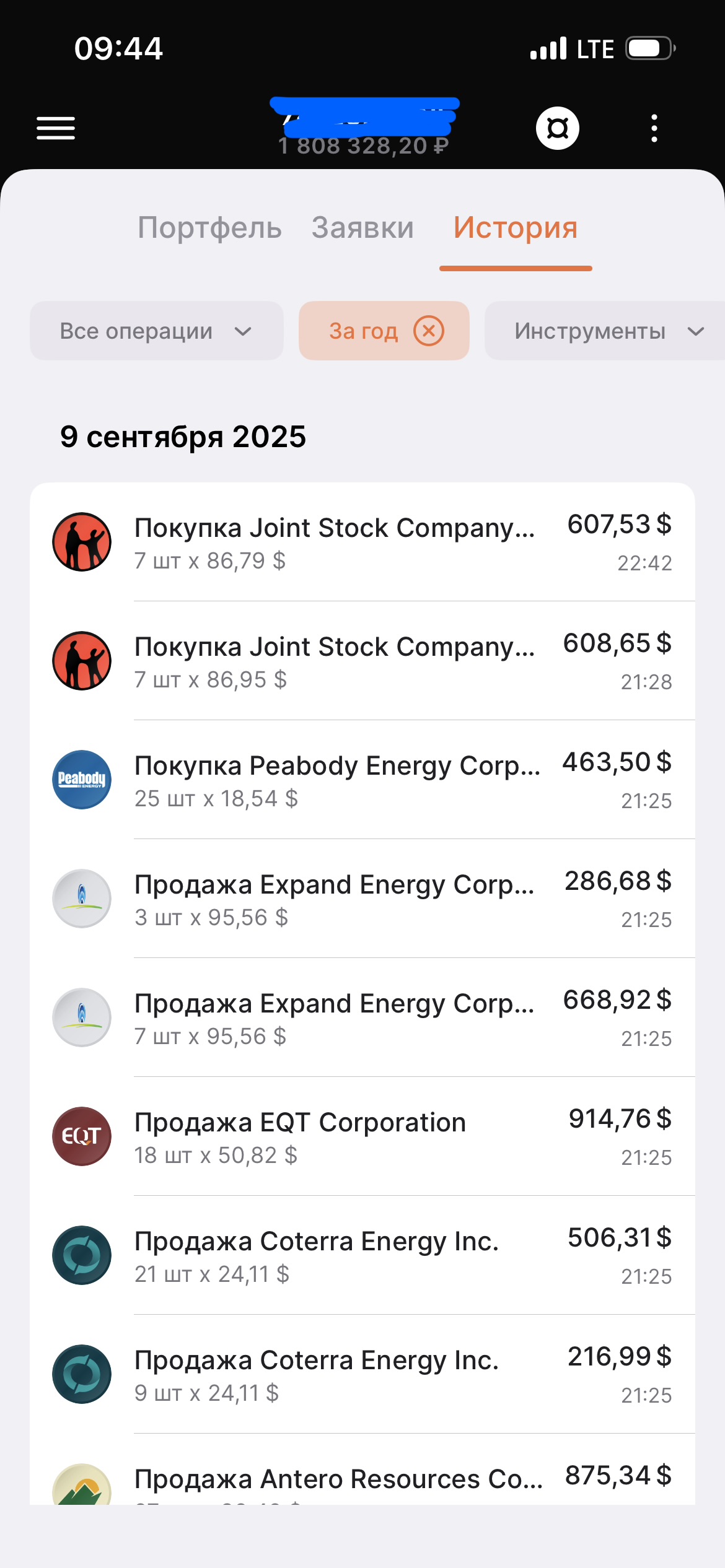Tap the Peabody Energy logo icon
The image size is (725, 1568).
82,780
